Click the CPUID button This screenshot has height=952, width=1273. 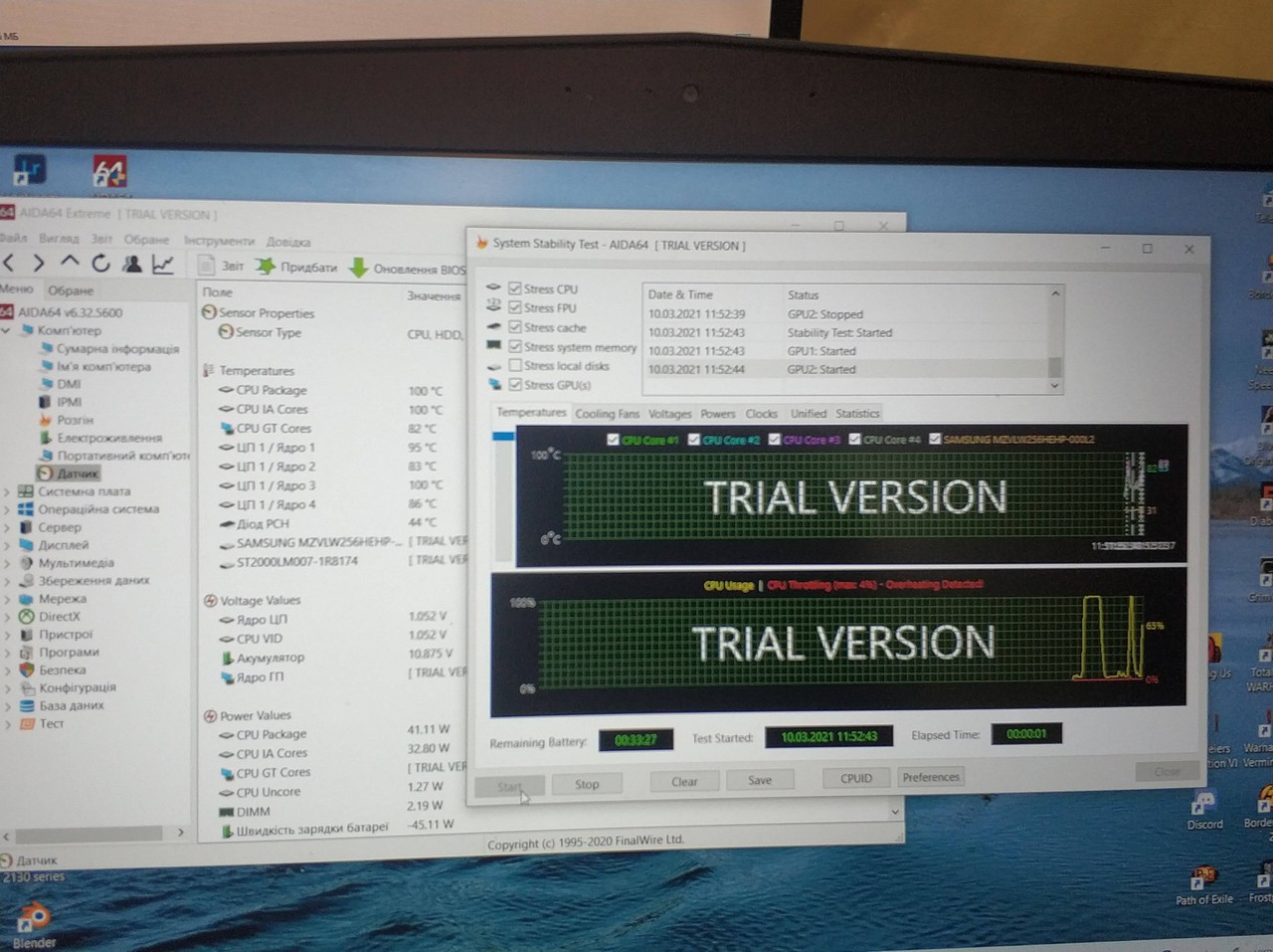pyautogui.click(x=855, y=778)
